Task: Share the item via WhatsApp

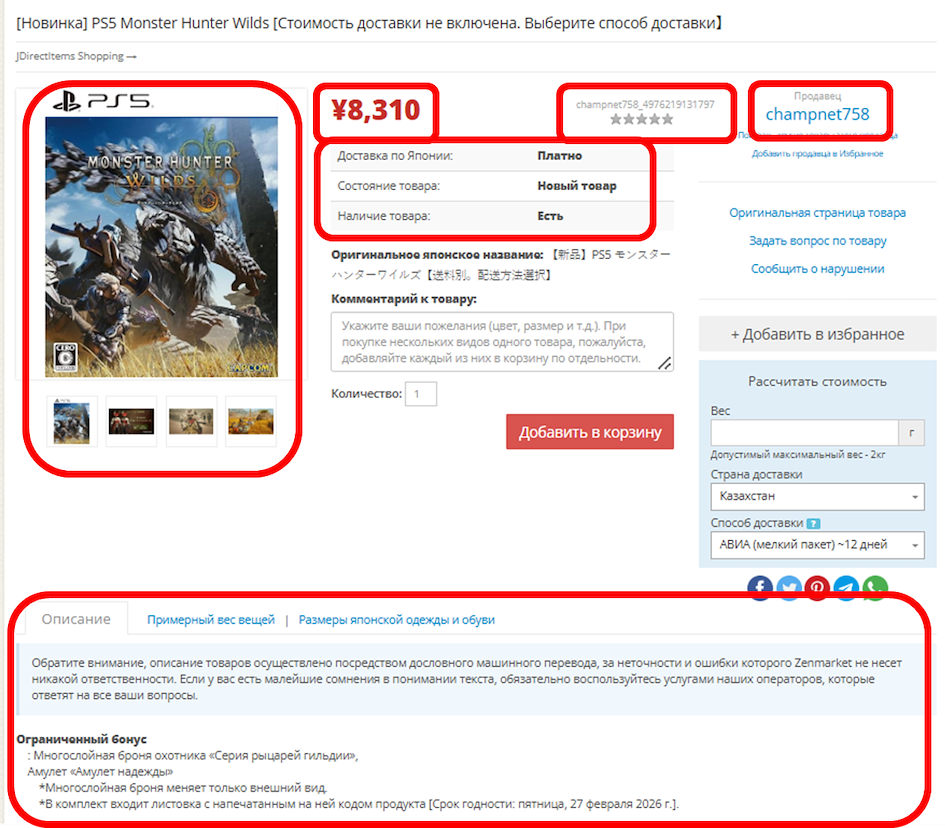Action: 875,588
